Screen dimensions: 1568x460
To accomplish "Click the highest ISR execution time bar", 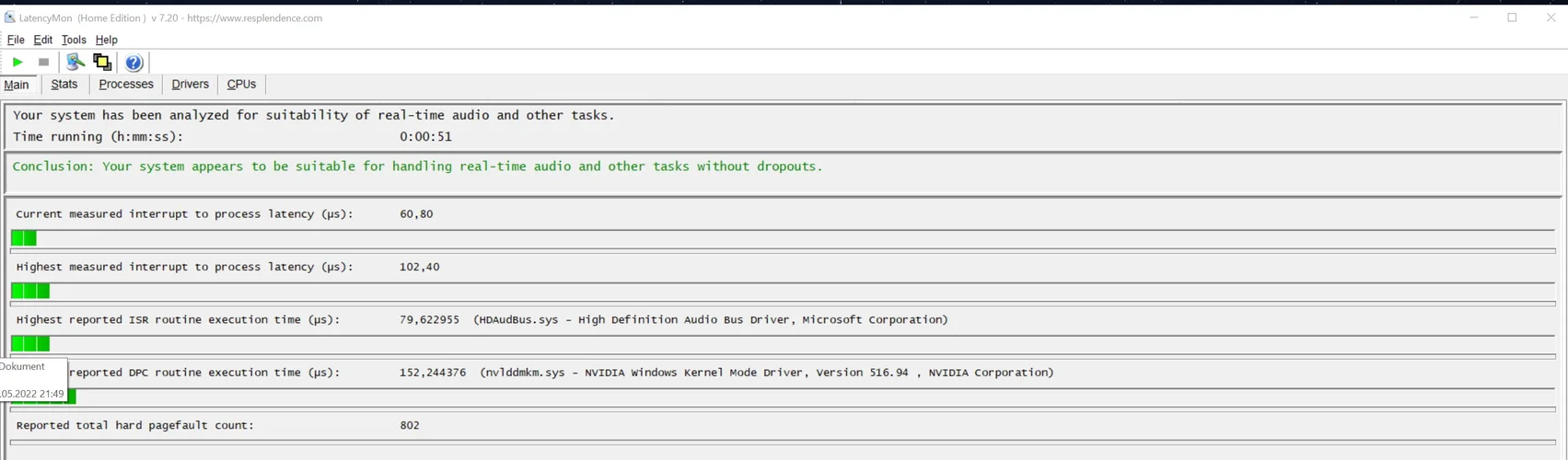I will coord(30,344).
